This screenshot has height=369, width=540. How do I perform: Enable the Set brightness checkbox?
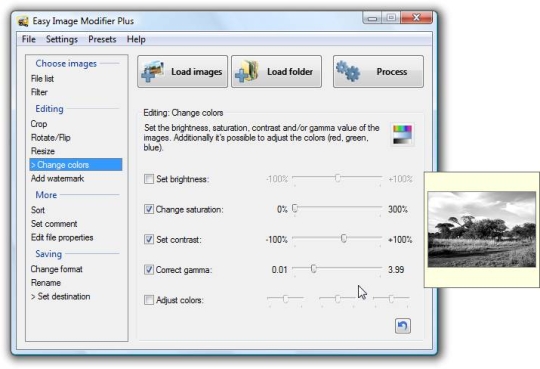pyautogui.click(x=149, y=179)
